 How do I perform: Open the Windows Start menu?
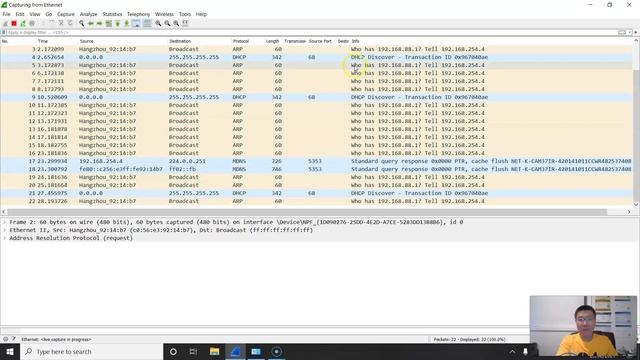click(x=10, y=351)
